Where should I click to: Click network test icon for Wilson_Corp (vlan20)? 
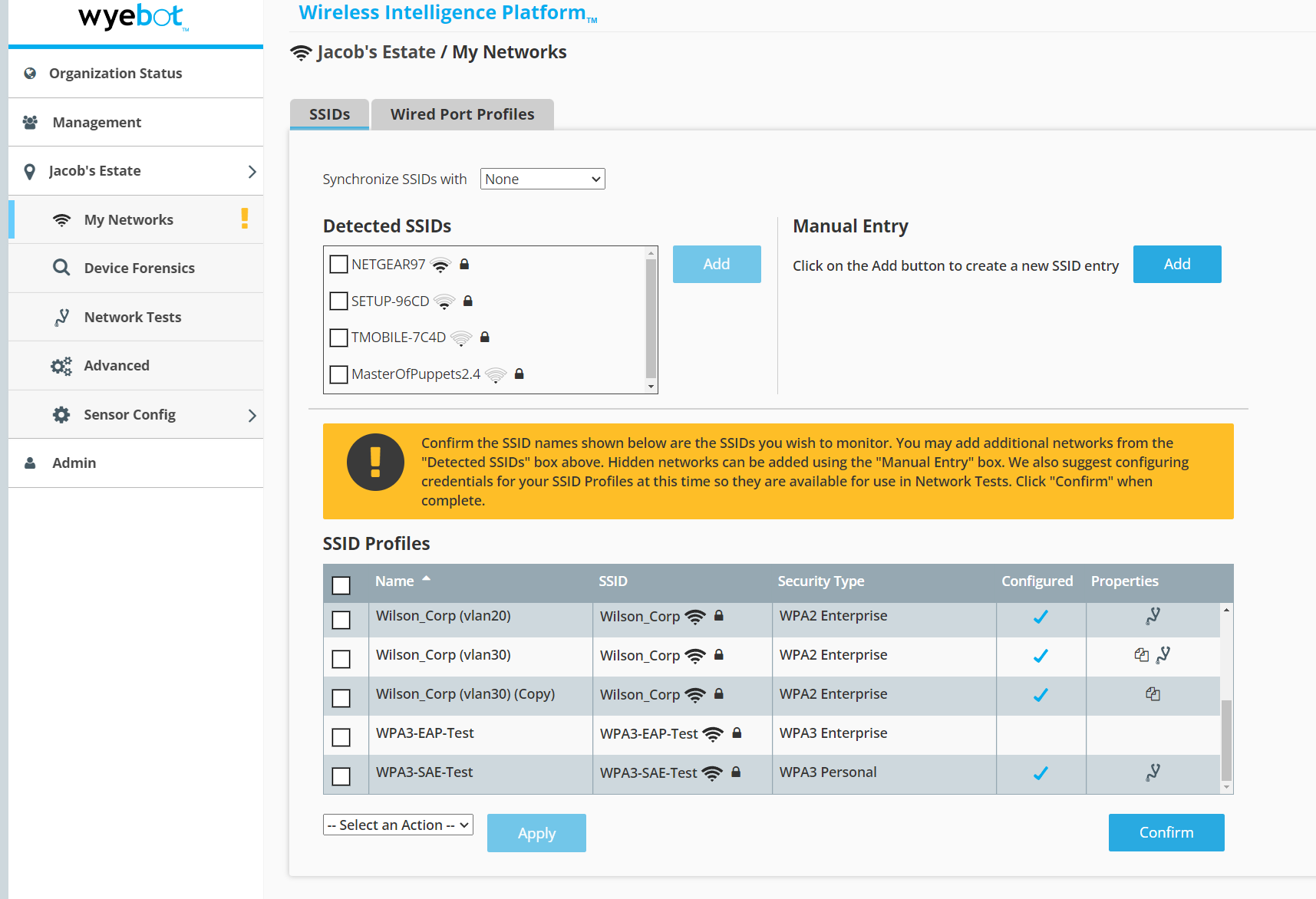[1153, 616]
